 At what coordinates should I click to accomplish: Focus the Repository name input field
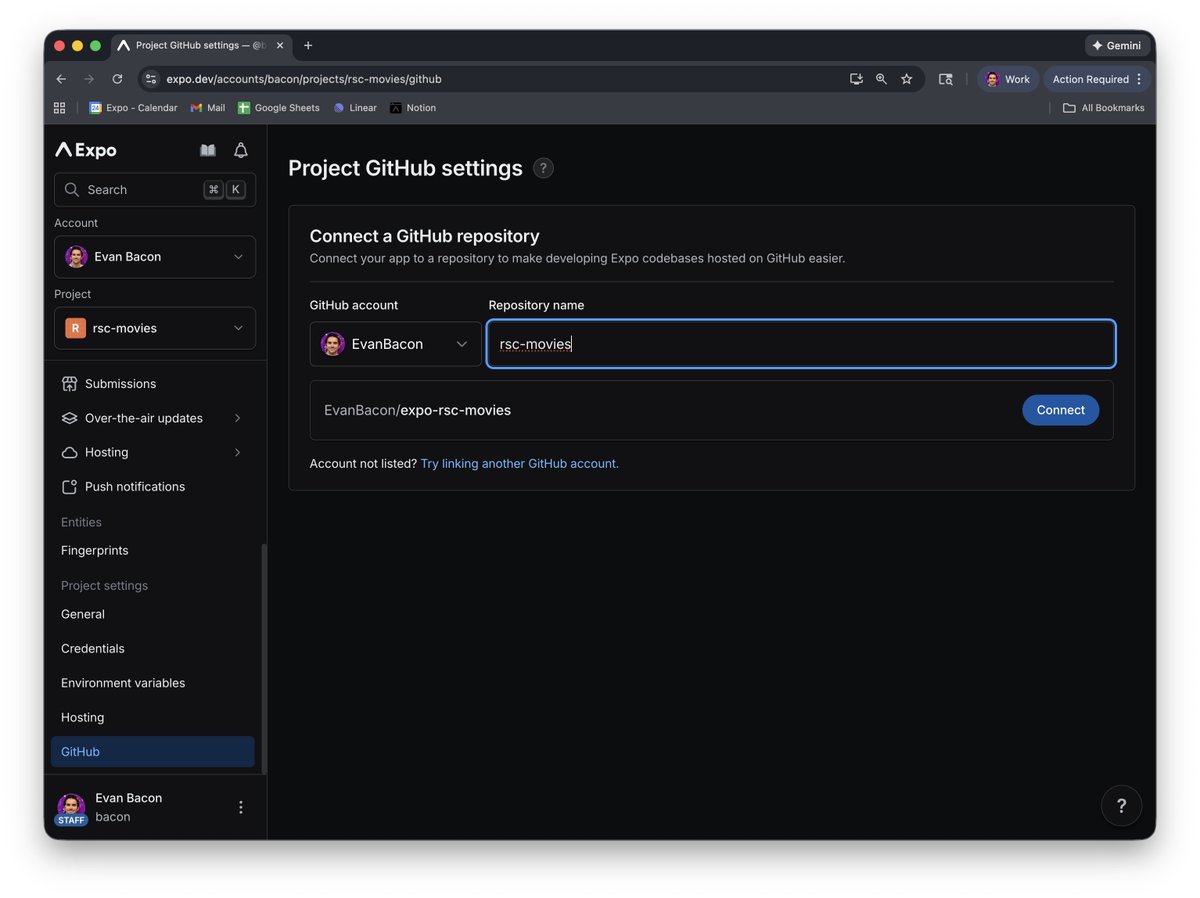[801, 344]
